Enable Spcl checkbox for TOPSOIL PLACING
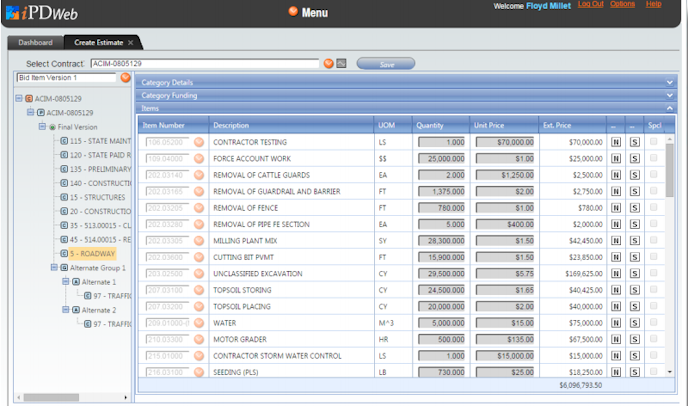The height and width of the screenshot is (406, 688). point(653,306)
